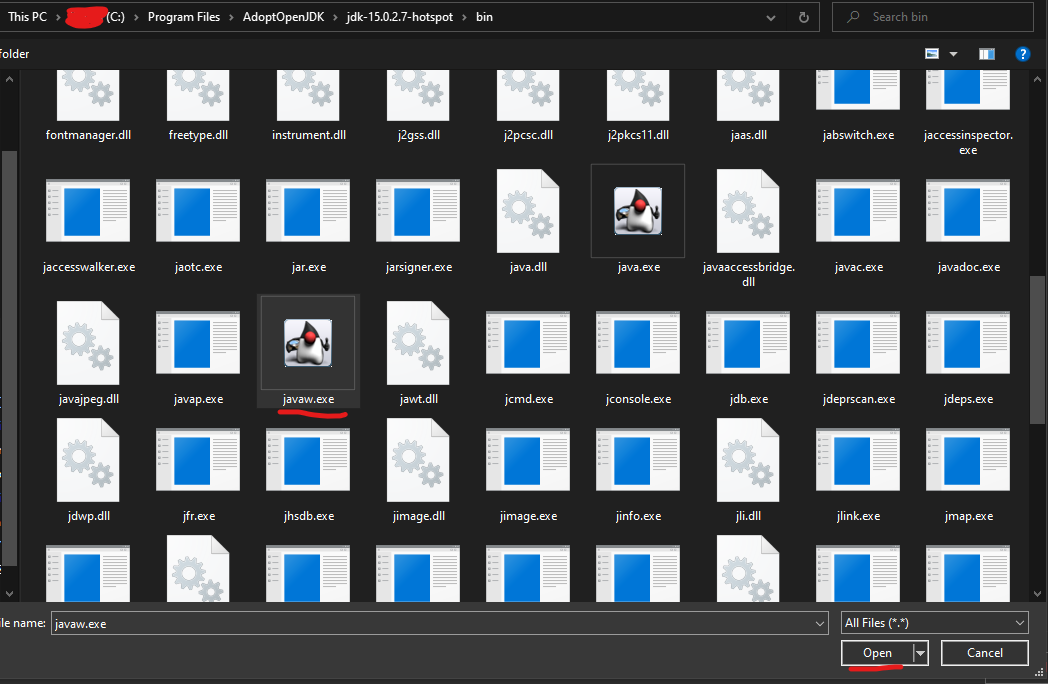
Task: Toggle the preview pane icon
Action: pyautogui.click(x=987, y=54)
